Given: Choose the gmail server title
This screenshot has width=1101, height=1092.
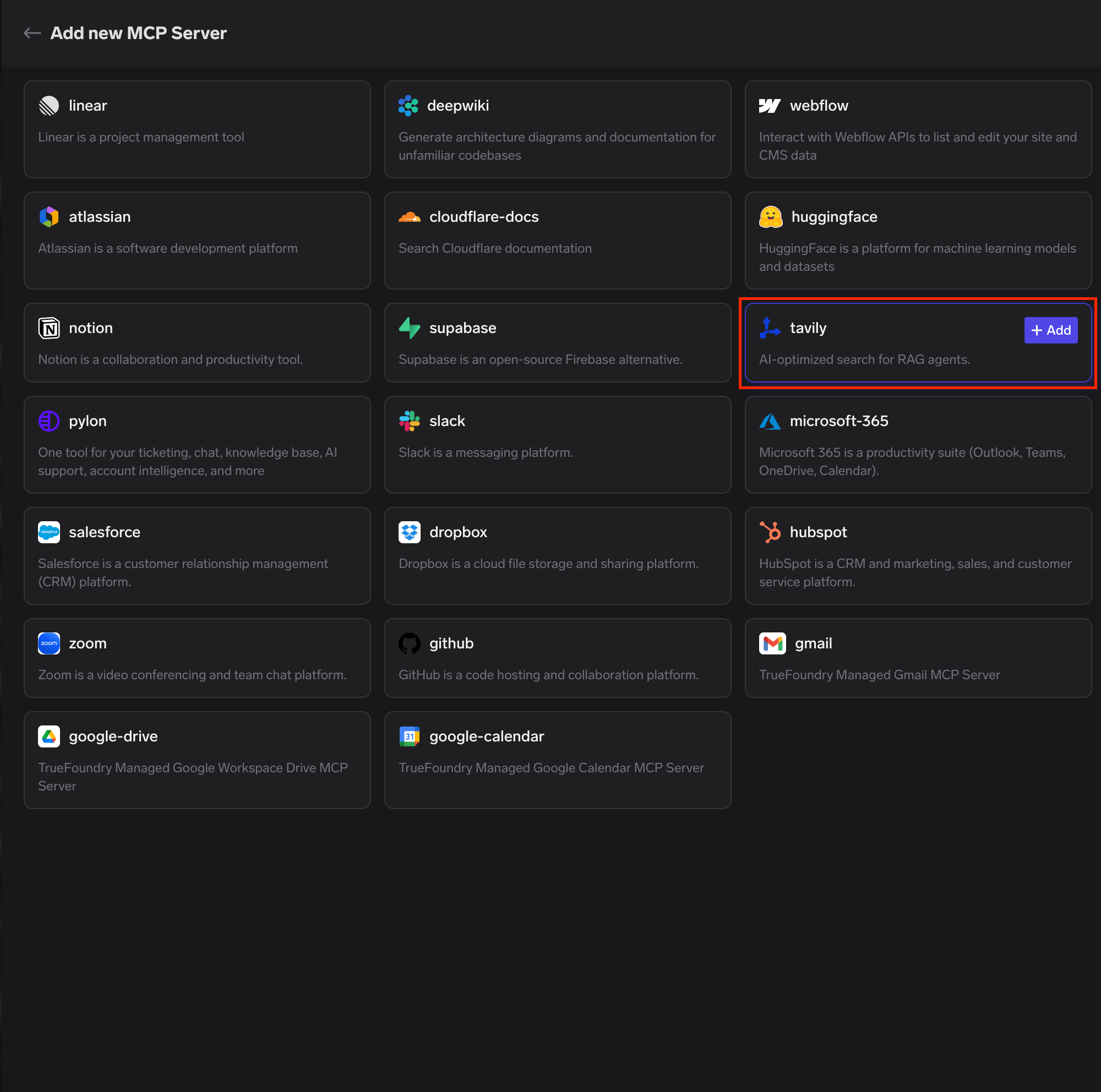Looking at the screenshot, I should (x=813, y=643).
